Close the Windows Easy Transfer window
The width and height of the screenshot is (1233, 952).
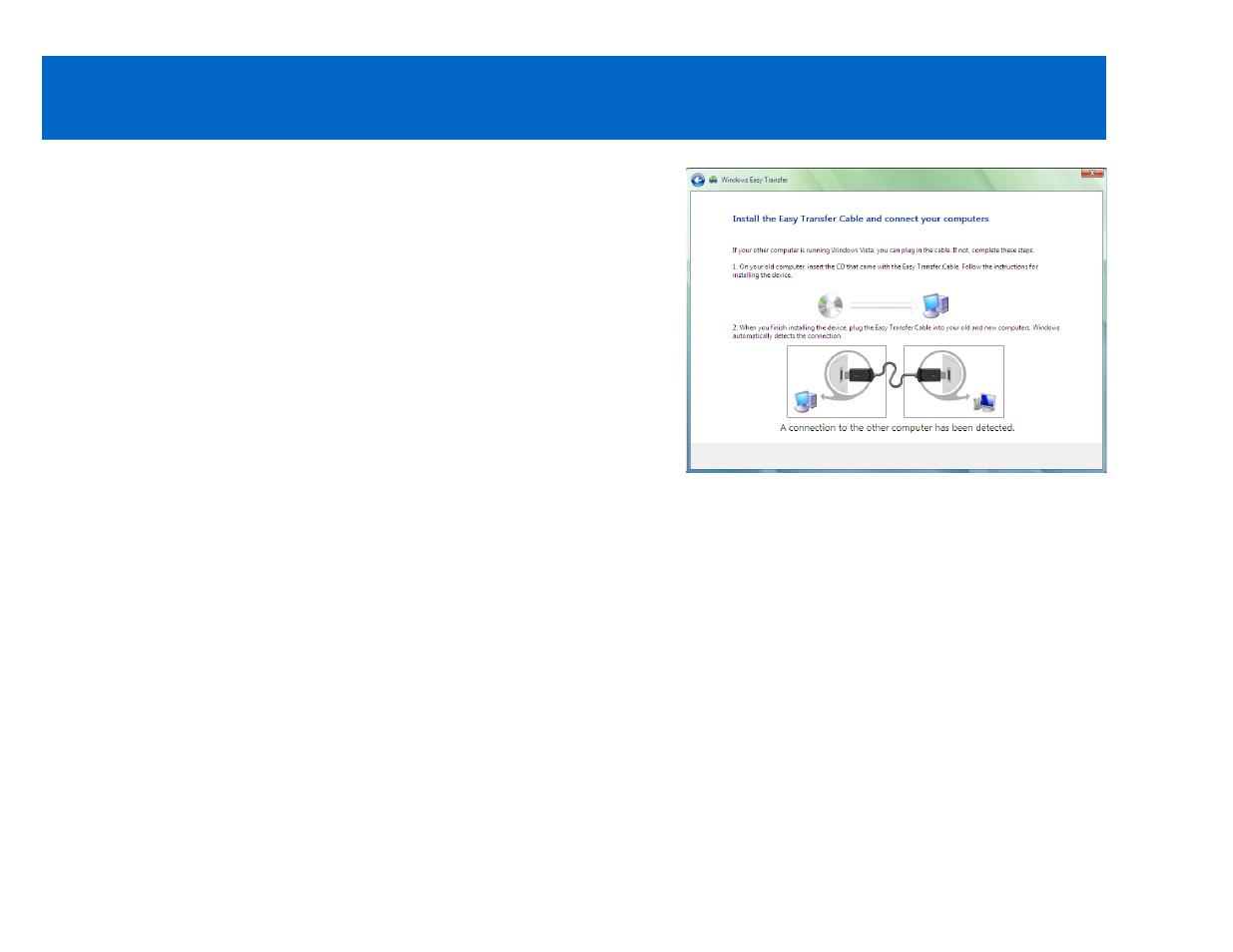tap(1092, 174)
